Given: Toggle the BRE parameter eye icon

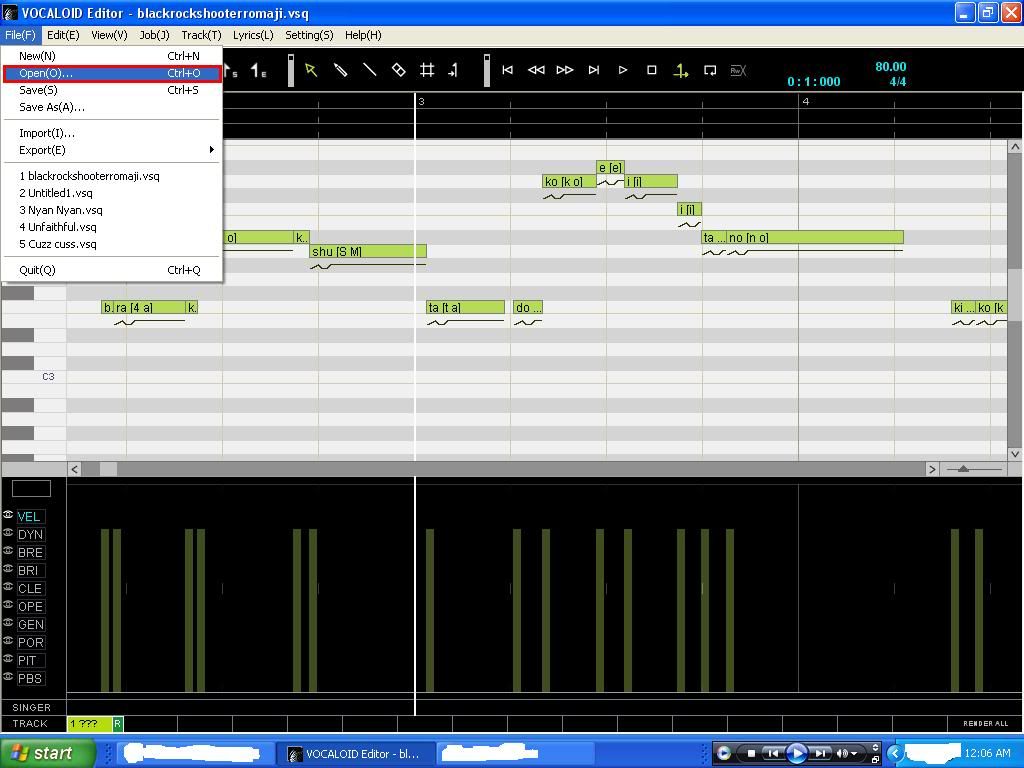Looking at the screenshot, I should coord(8,551).
